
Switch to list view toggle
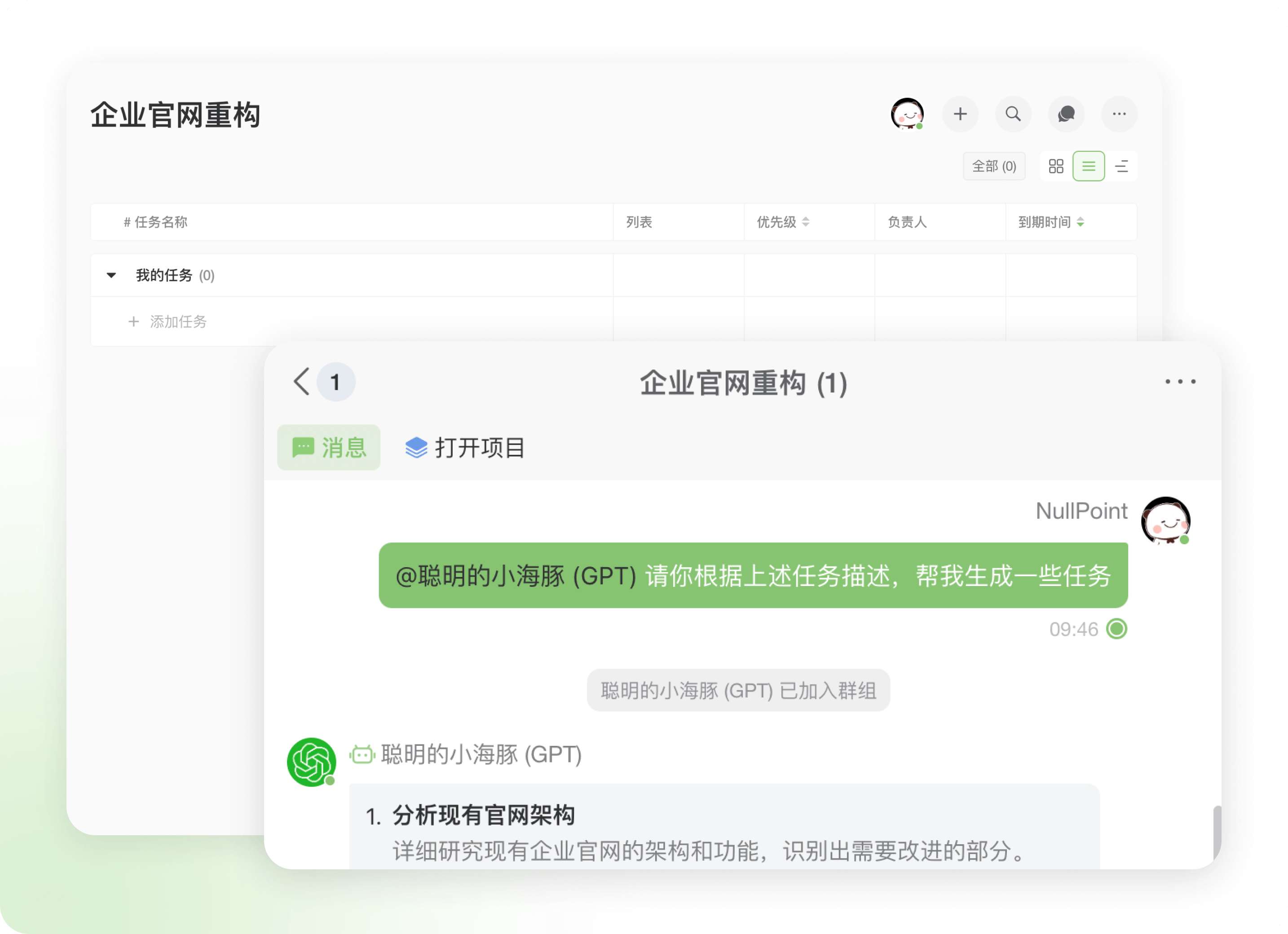pos(1088,166)
